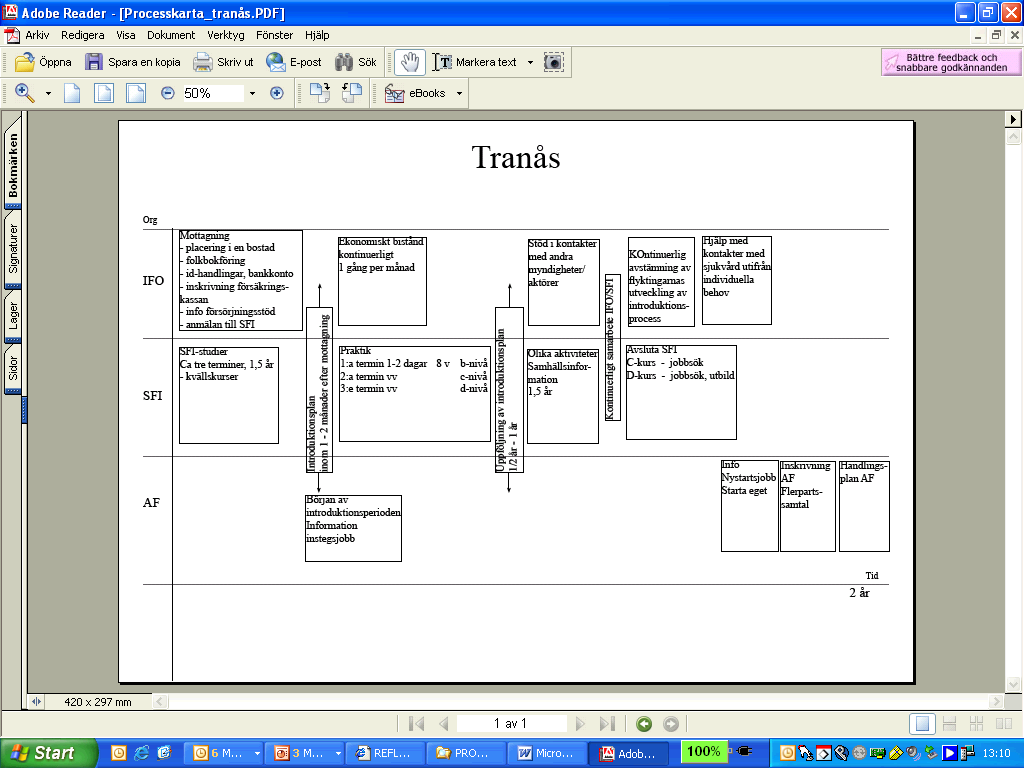Viewport: 1024px width, 768px height.
Task: Switch to Micro... Word taskbar button
Action: coord(546,753)
